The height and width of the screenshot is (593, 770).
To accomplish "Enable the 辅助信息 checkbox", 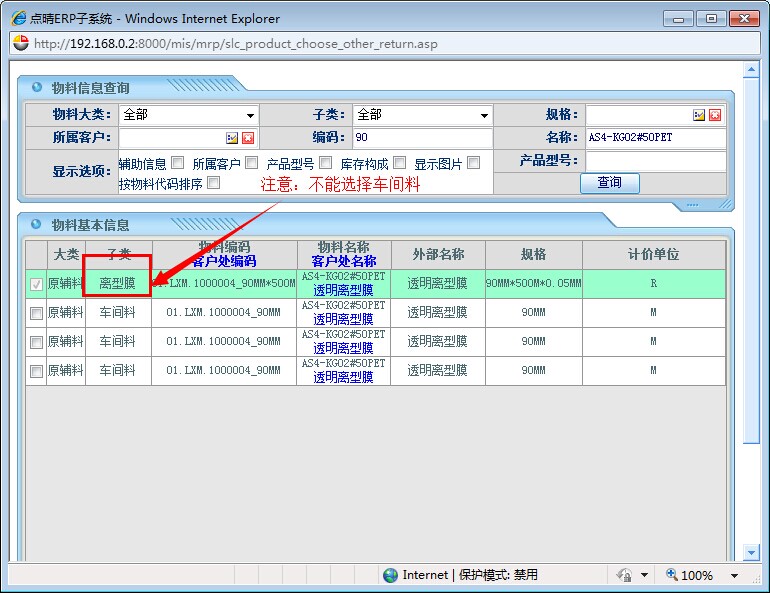I will click(x=177, y=162).
